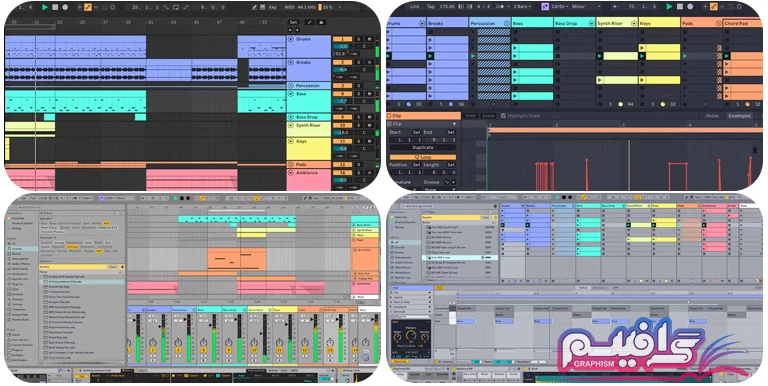Viewport: 768px width, 386px height.
Task: Click Play in the bottom-left light-theme window
Action: [175, 198]
